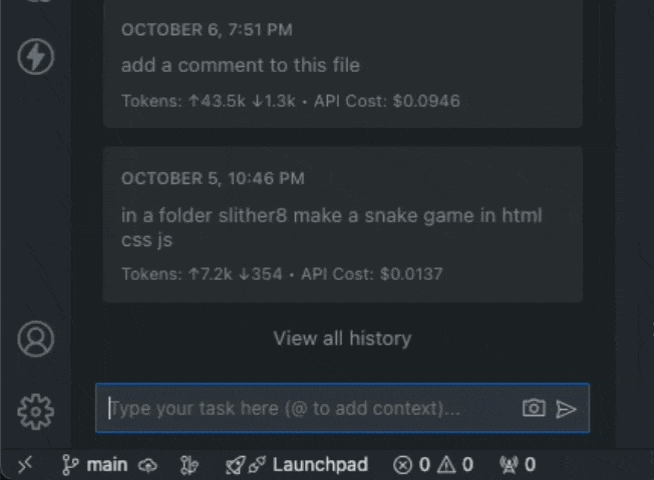Click the errors count icon

coord(403,464)
